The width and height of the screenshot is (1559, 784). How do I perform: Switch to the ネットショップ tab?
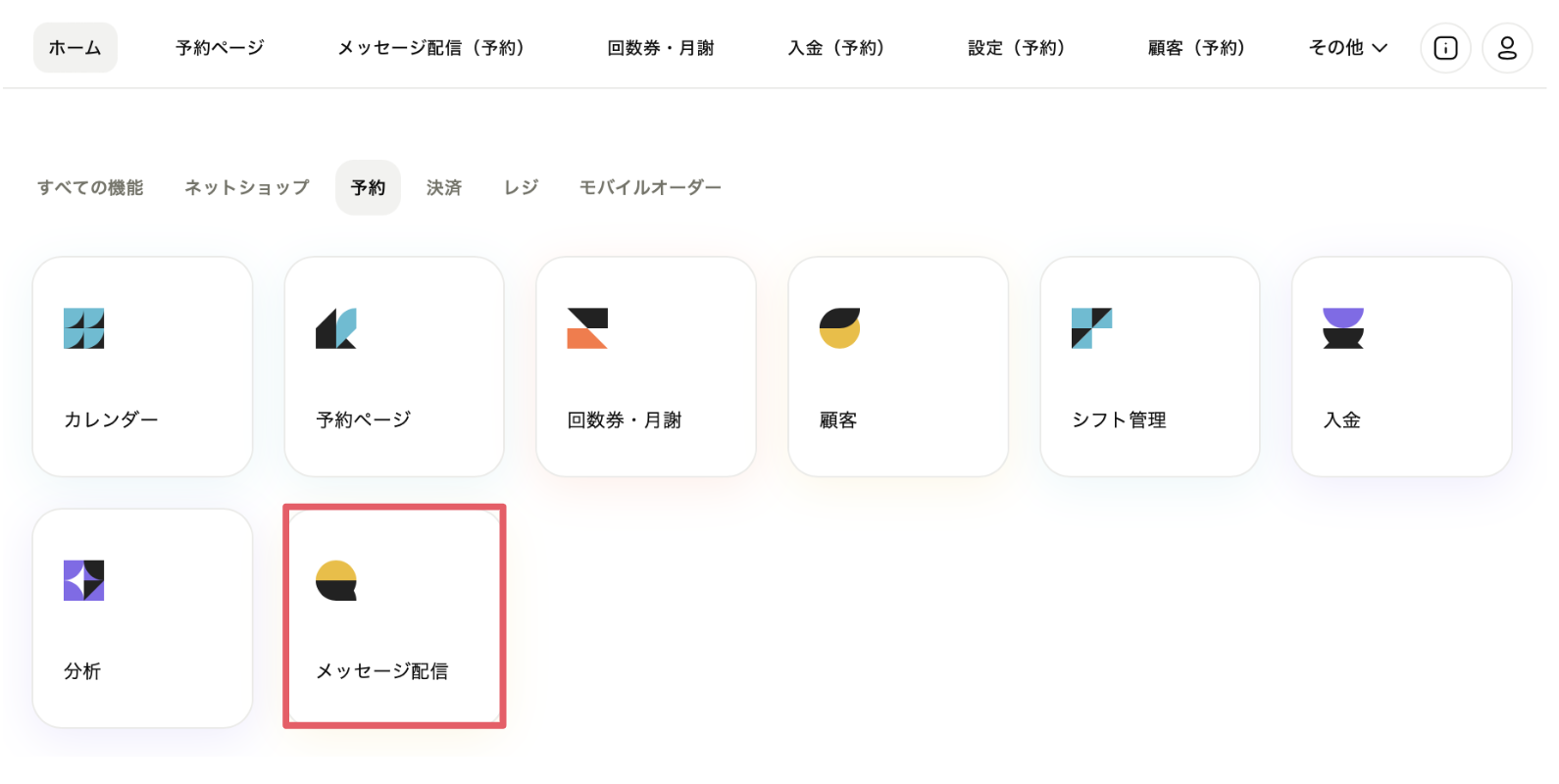pos(247,187)
